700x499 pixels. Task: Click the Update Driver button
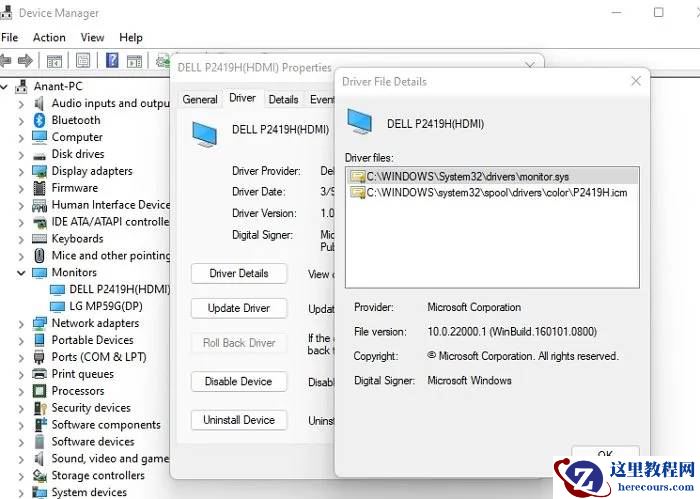(239, 308)
